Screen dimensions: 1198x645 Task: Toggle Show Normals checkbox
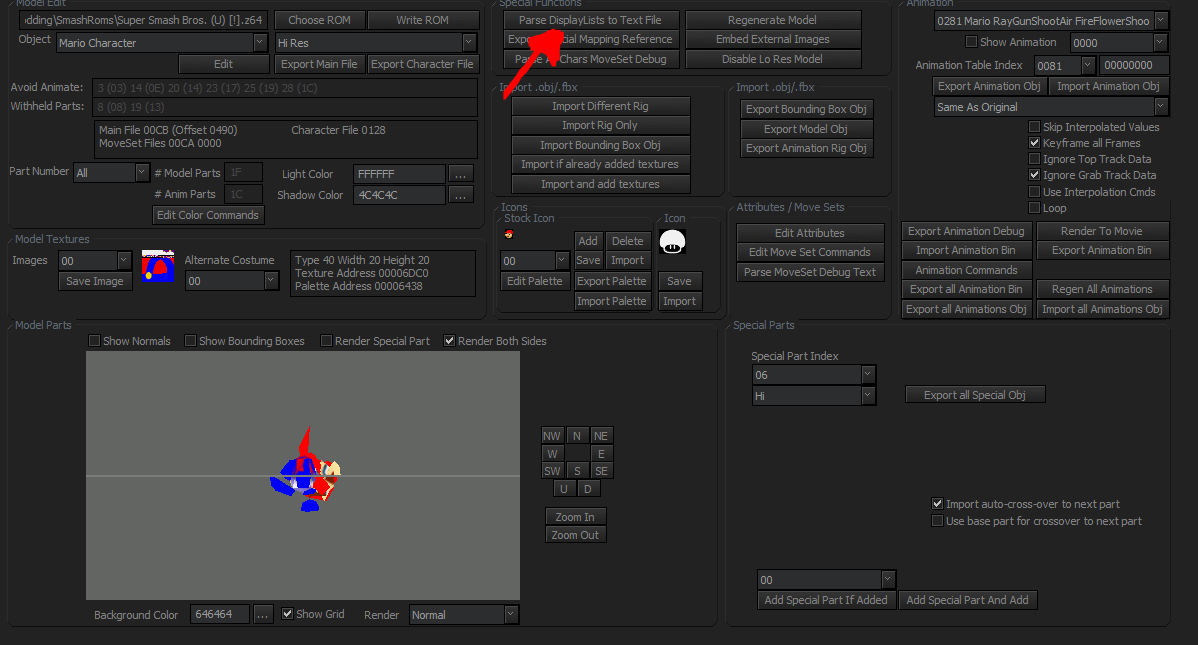(95, 341)
